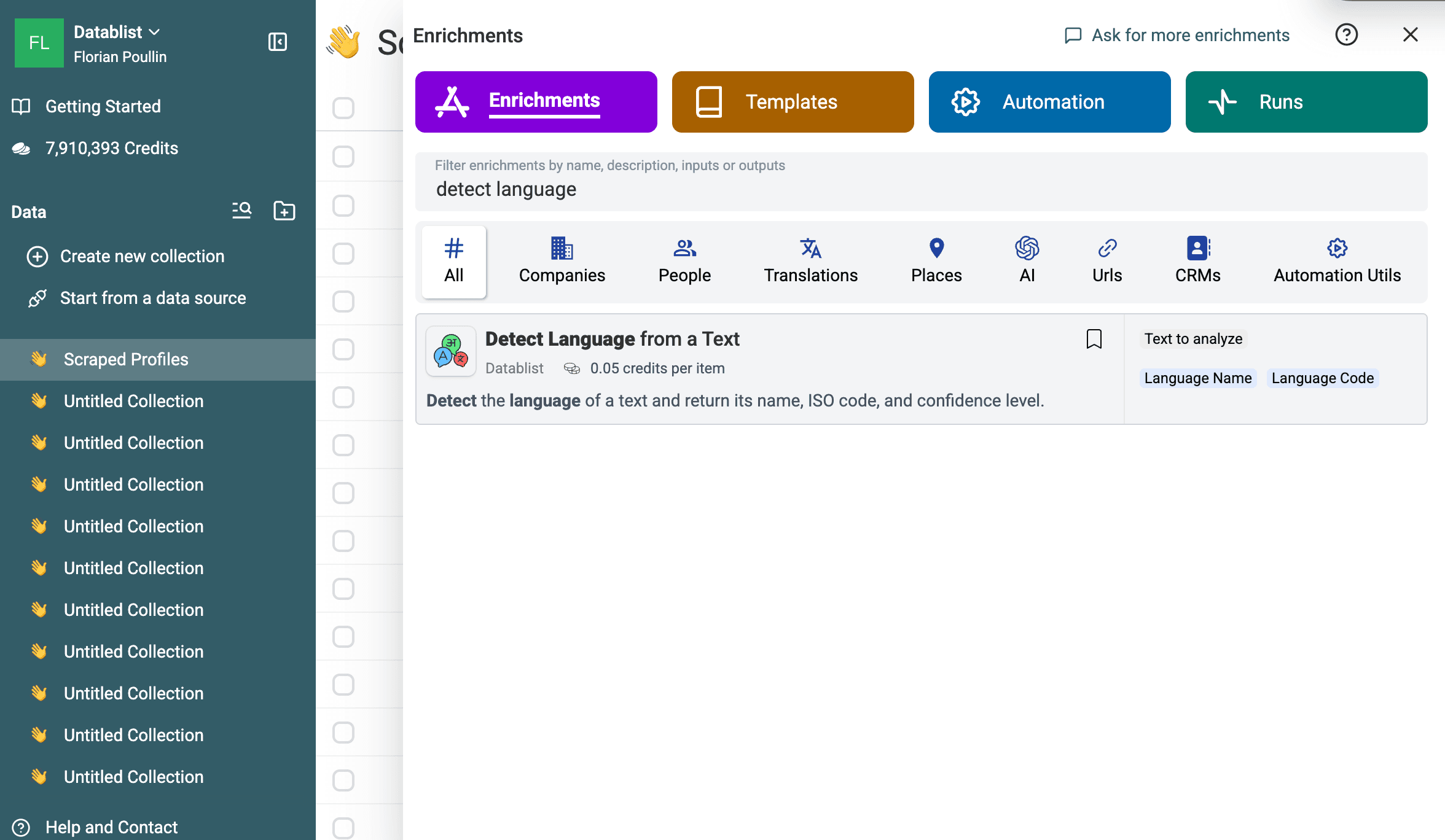Select the All category filter
The width and height of the screenshot is (1445, 840).
(454, 262)
